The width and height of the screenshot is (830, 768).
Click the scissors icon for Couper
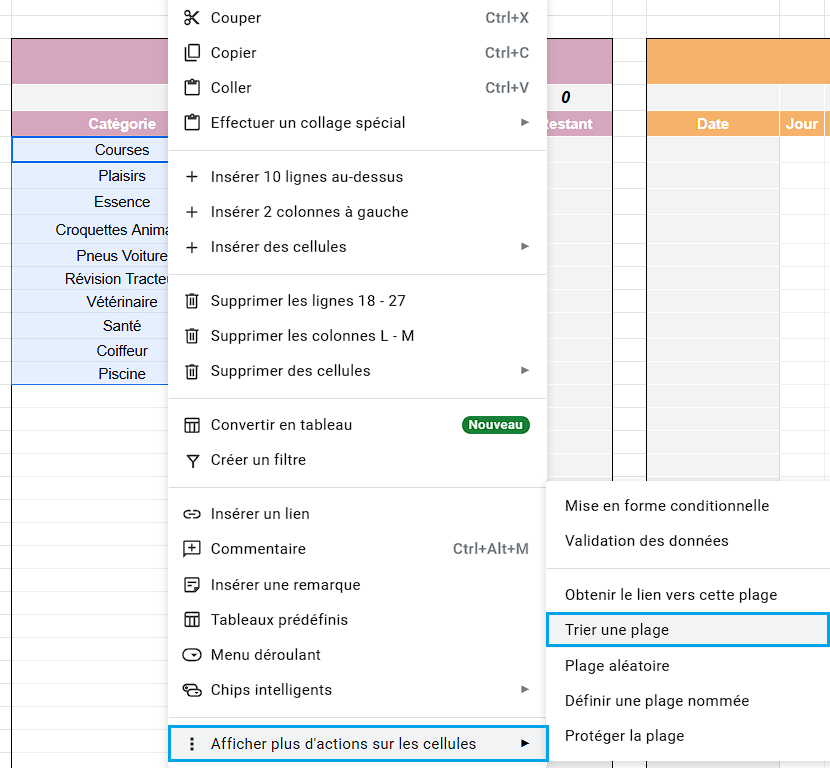[x=192, y=18]
